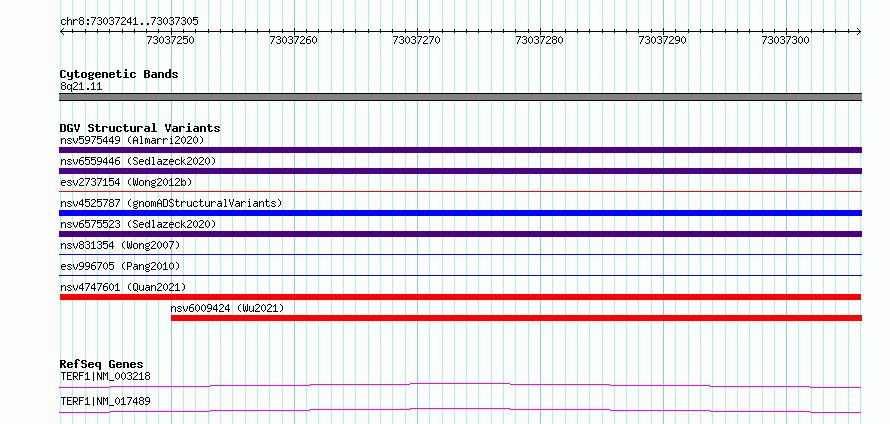
Task: Select the thin blue line for nsv831354
Action: pyautogui.click(x=460, y=255)
